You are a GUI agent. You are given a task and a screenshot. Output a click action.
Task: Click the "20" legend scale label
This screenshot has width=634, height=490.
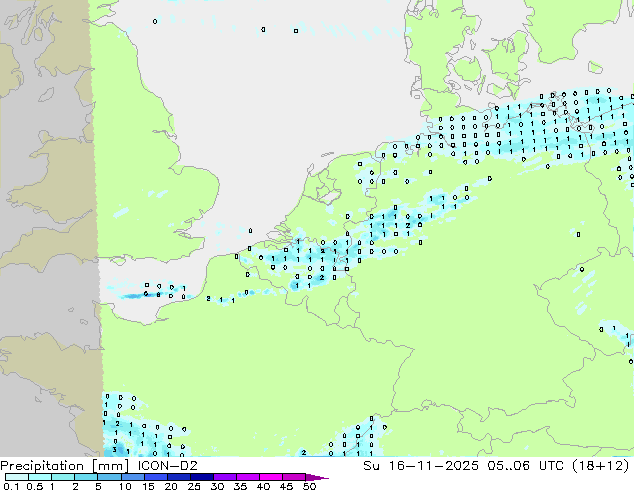[171, 486]
